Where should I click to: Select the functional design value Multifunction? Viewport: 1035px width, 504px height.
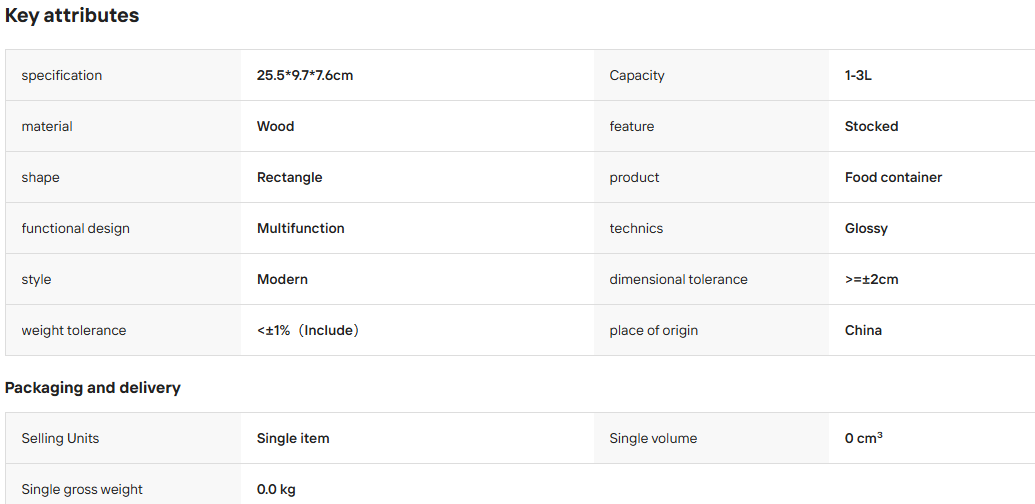[300, 228]
